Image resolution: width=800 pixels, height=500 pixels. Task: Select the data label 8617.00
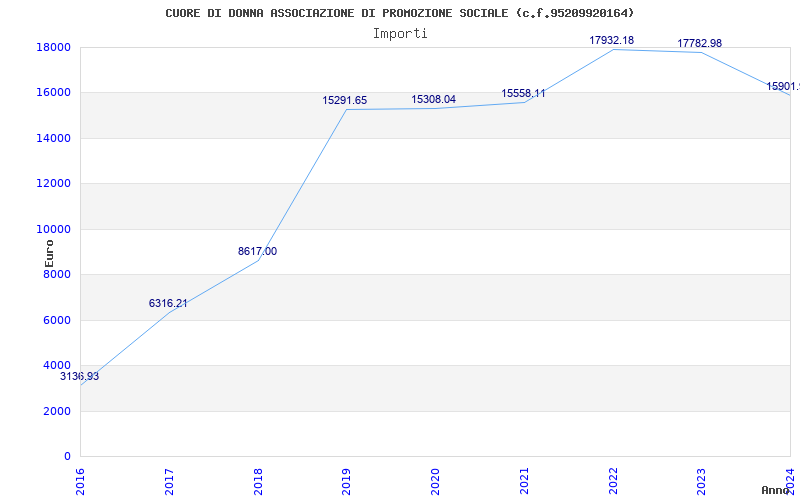pyautogui.click(x=258, y=252)
